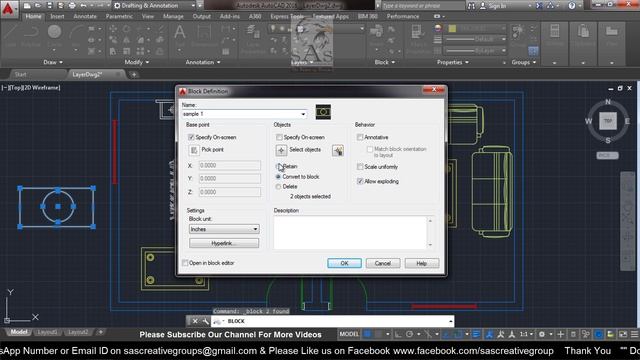Click the Undo arrow in Quick Access toolbar
This screenshot has height=360, width=640.
coord(83,6)
